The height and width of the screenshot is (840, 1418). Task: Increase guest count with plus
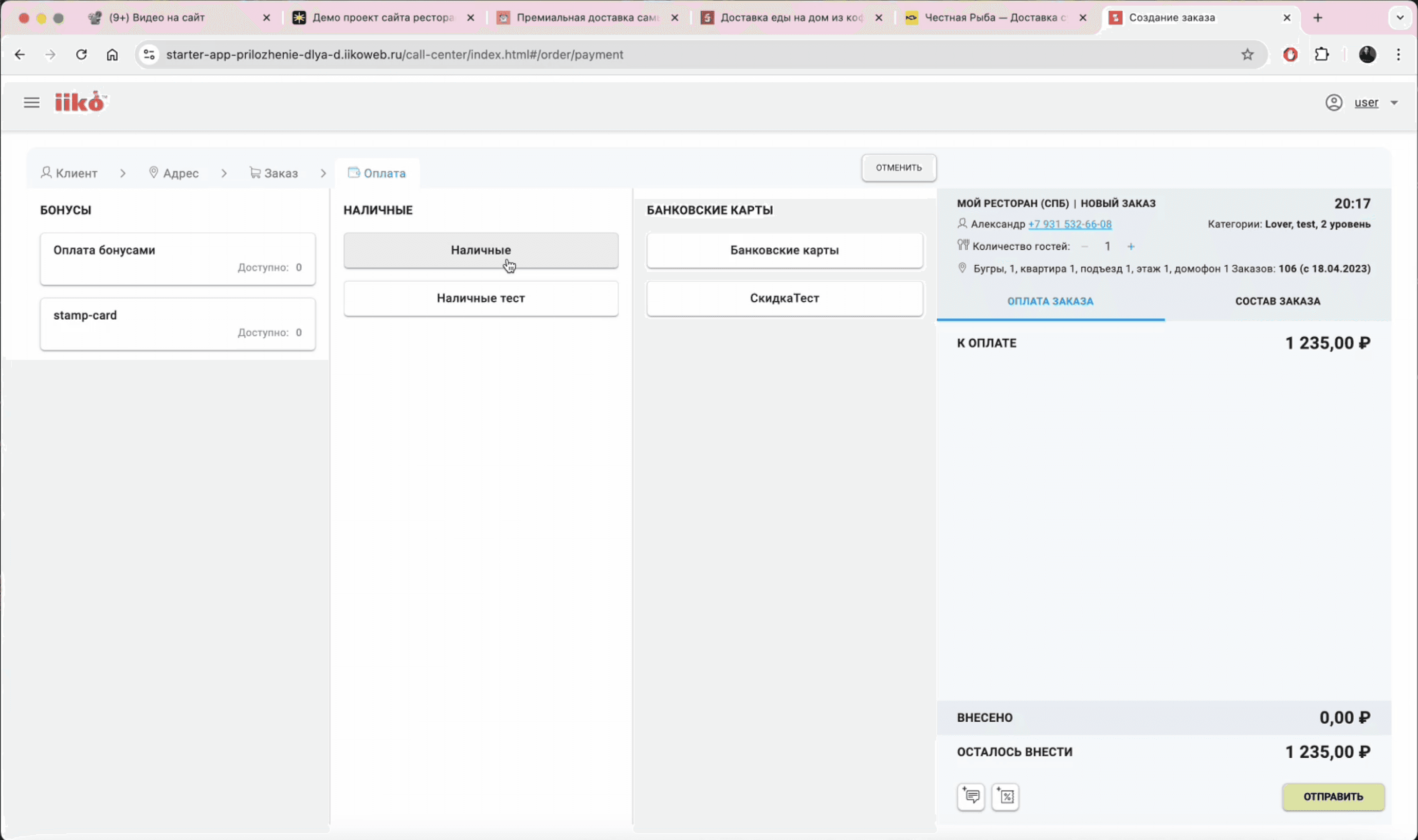tap(1131, 246)
